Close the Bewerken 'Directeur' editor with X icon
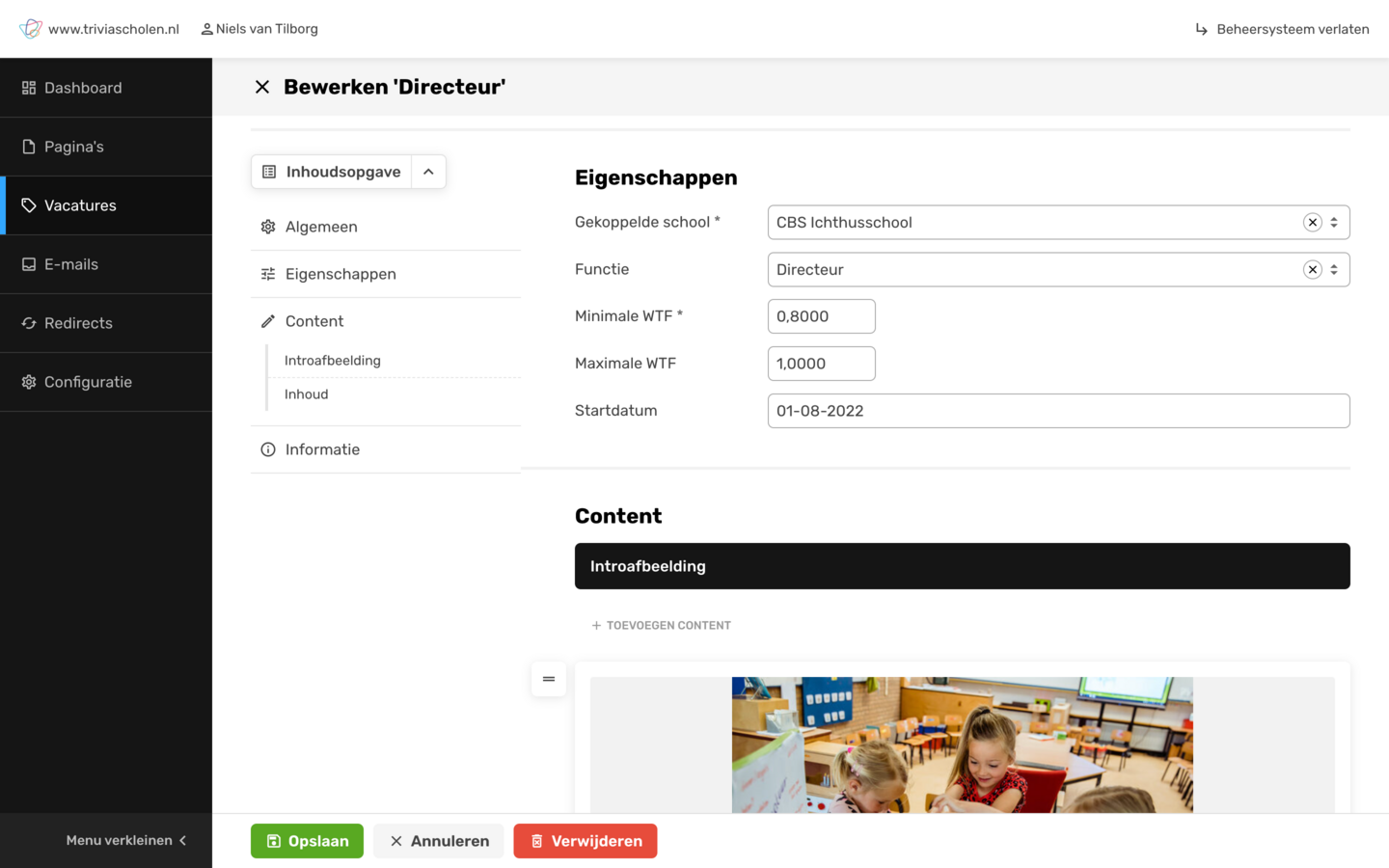Screen dimensions: 1389x868 (x=262, y=87)
